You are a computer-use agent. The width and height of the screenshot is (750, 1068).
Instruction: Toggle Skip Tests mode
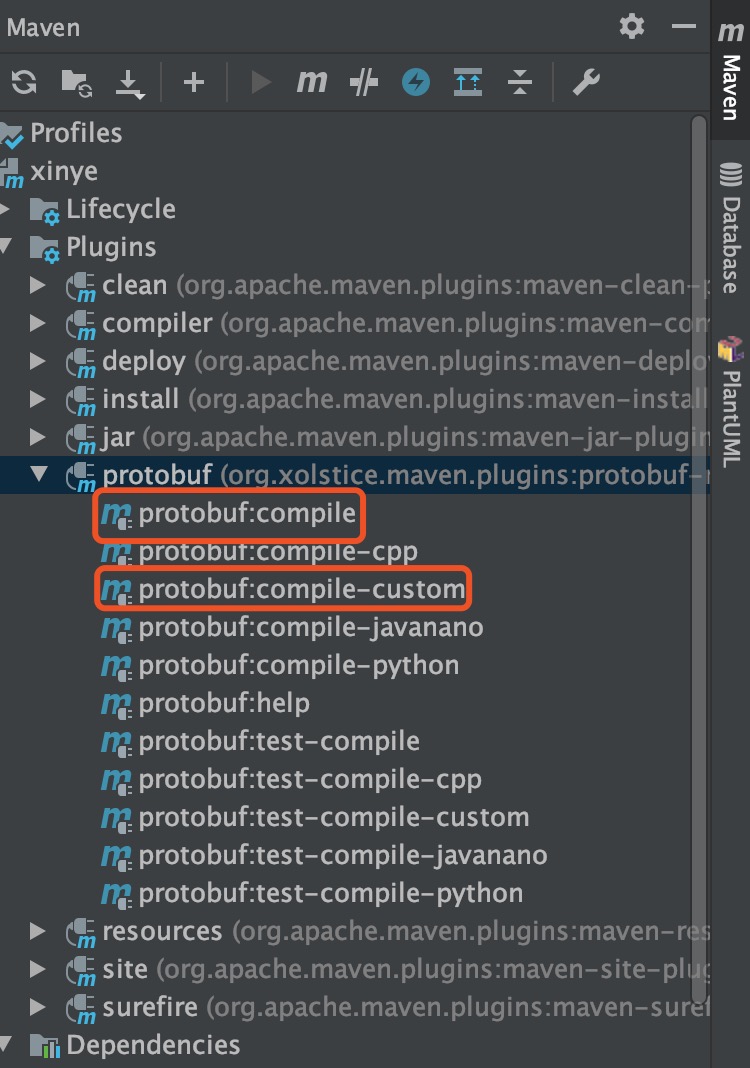click(x=416, y=83)
